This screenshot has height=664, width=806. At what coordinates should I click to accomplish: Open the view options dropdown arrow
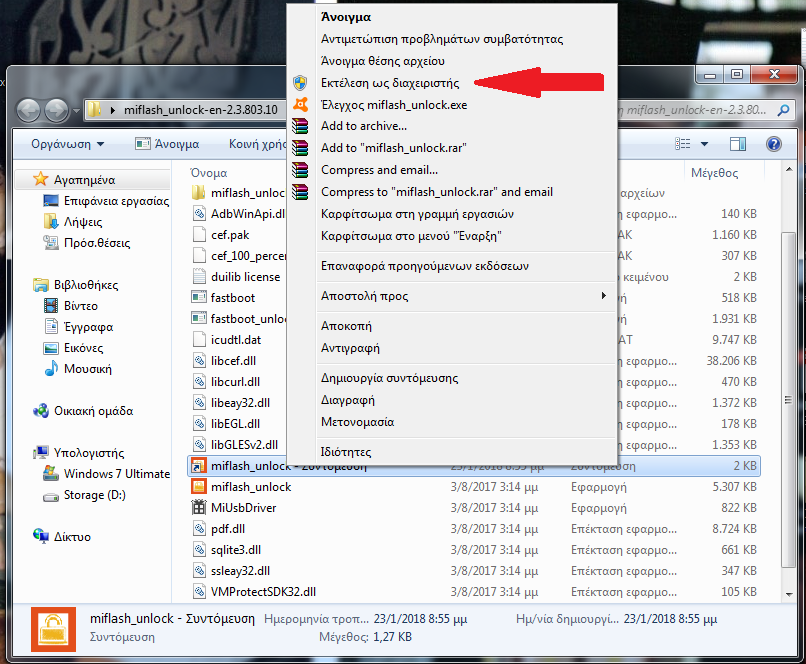pos(704,144)
